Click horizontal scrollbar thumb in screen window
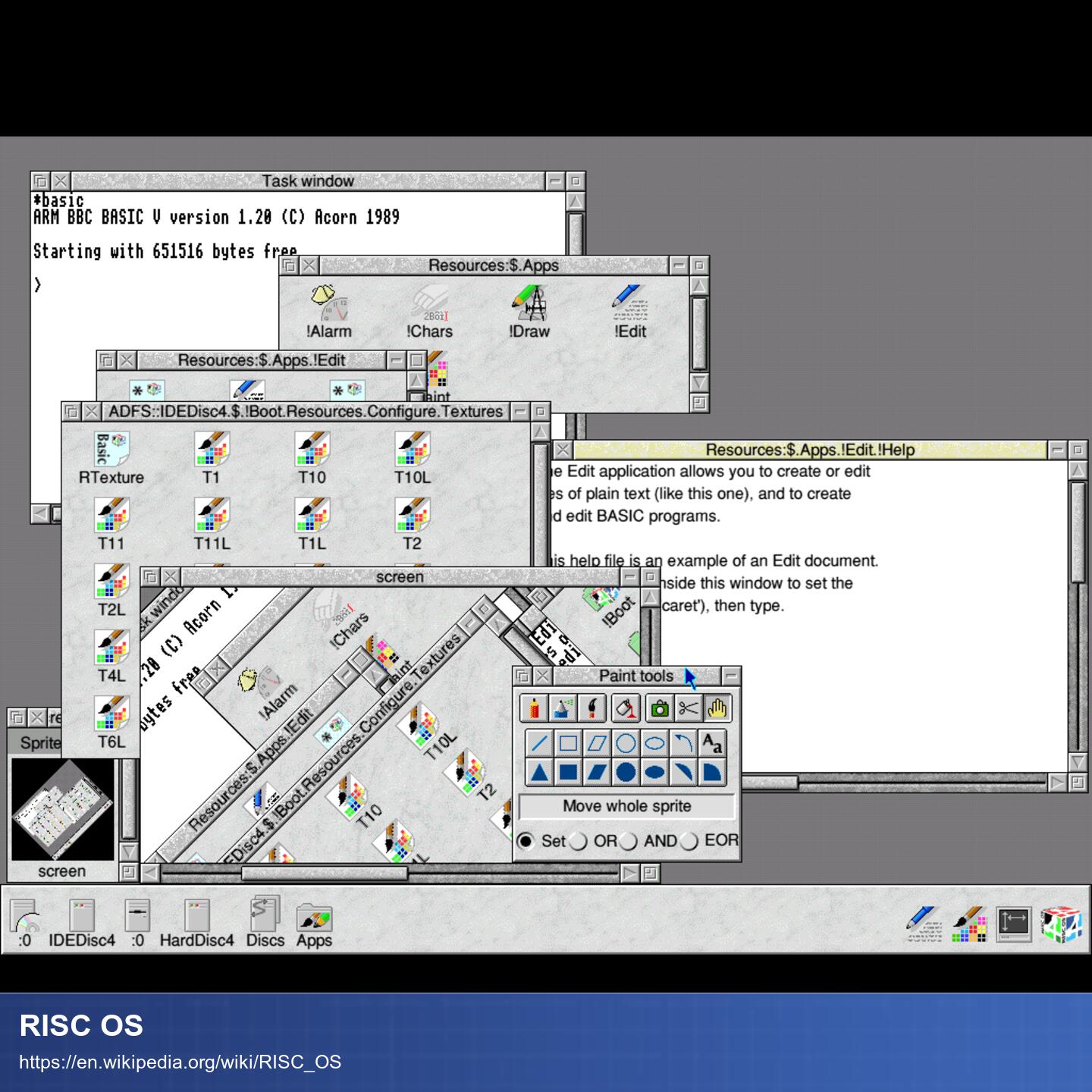Image resolution: width=1092 pixels, height=1092 pixels. [325, 874]
